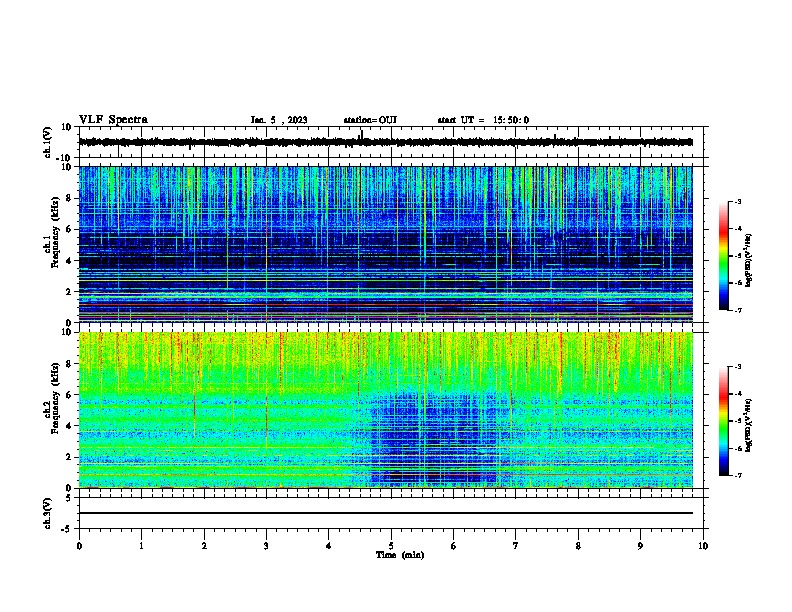The image size is (792, 612).
Task: Click the ch.3 flat voltage line
Action: (x=385, y=513)
